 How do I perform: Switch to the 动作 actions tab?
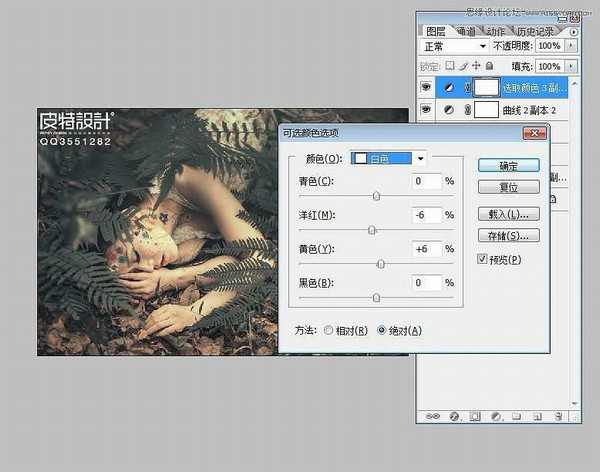(x=497, y=30)
